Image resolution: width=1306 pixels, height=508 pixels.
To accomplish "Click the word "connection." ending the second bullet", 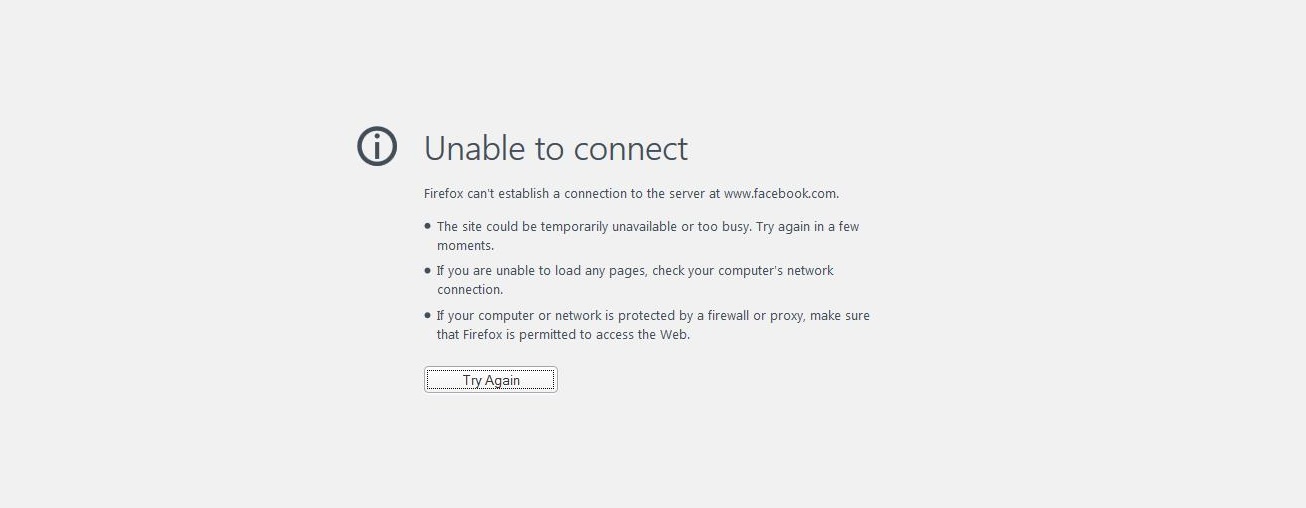I will [x=470, y=290].
